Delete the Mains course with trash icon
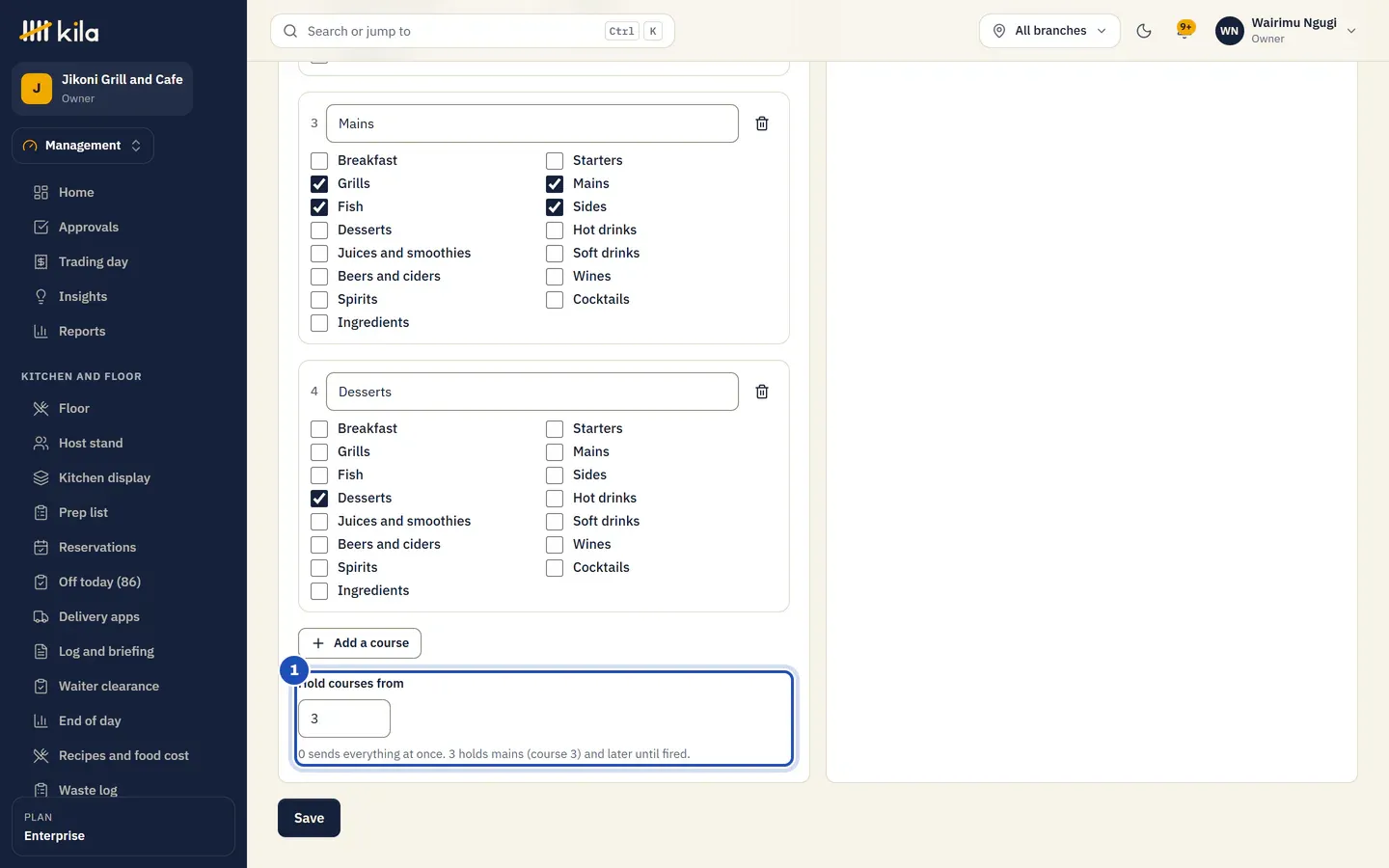This screenshot has width=1389, height=868. tap(762, 123)
